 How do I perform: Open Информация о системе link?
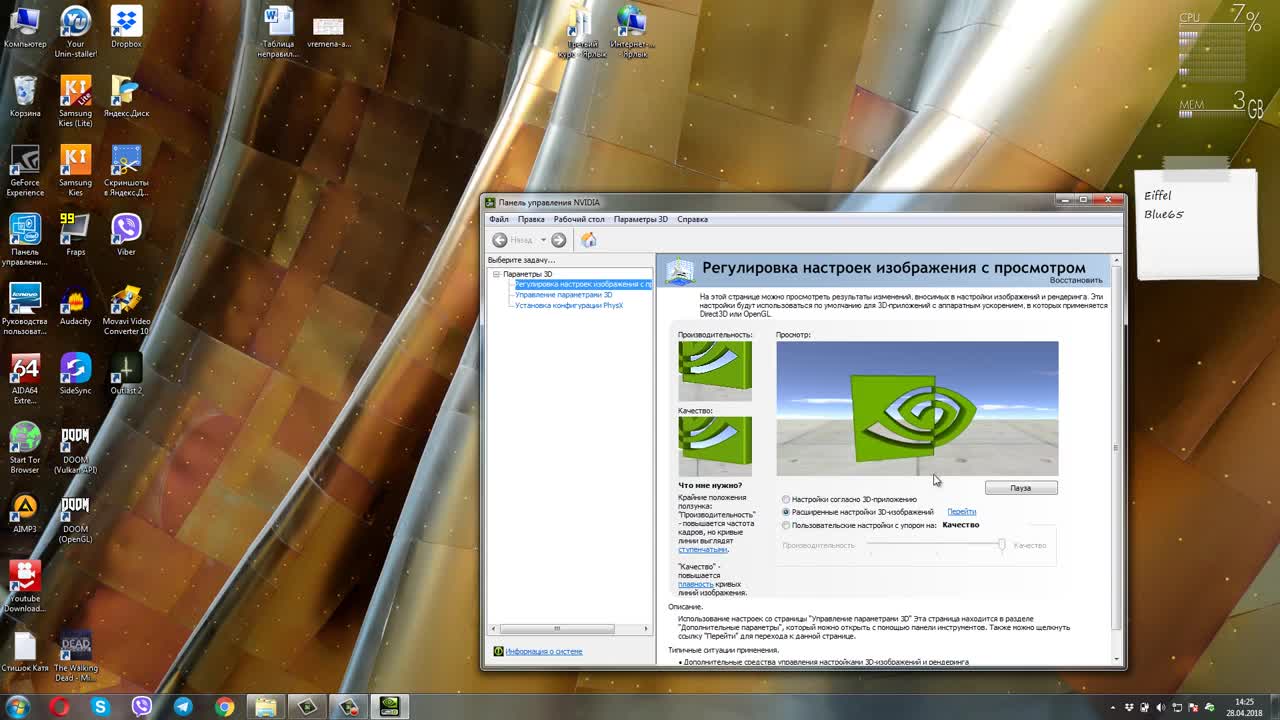(543, 651)
